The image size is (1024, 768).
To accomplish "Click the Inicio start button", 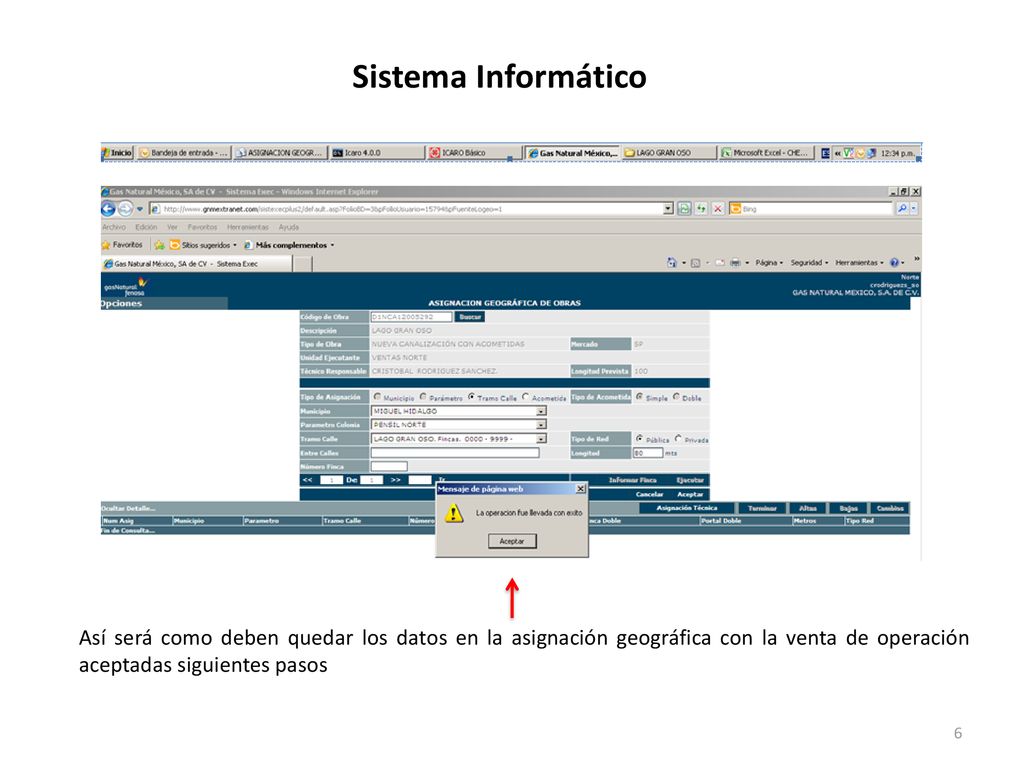I will click(x=118, y=153).
